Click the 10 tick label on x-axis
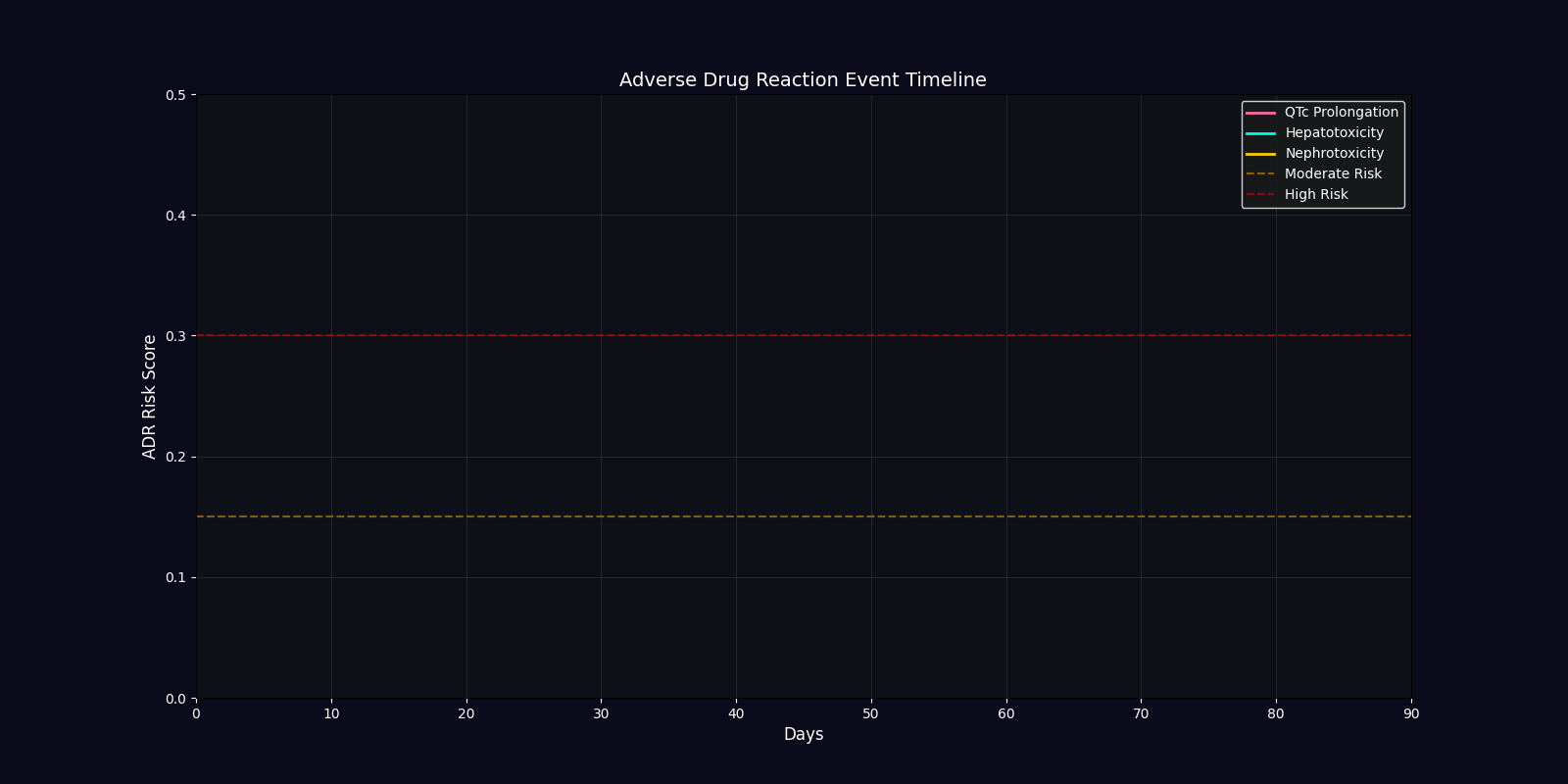 pos(331,714)
